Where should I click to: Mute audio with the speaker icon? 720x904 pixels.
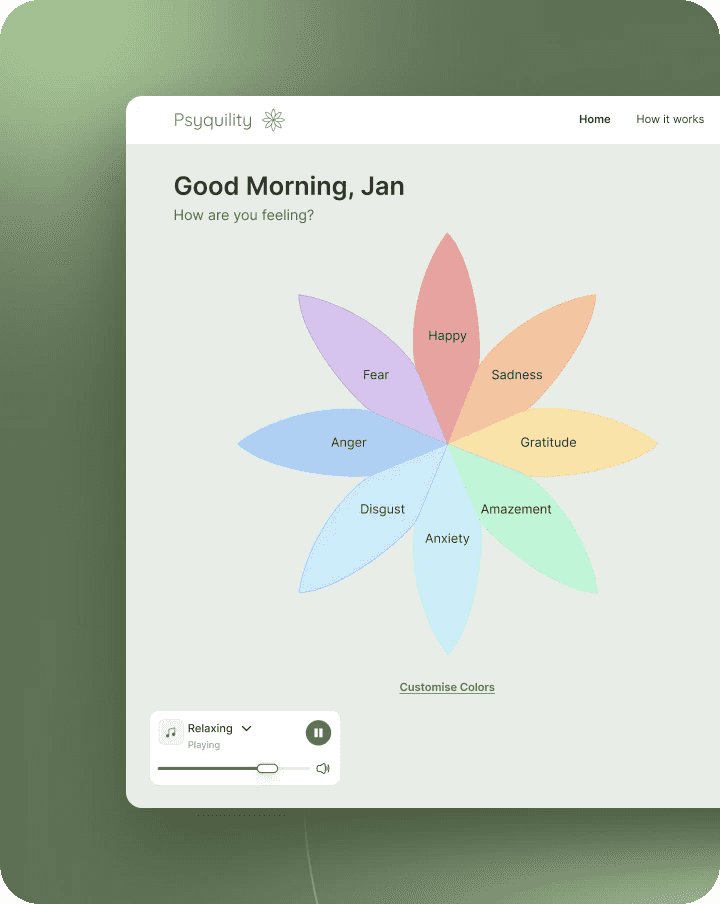click(323, 768)
